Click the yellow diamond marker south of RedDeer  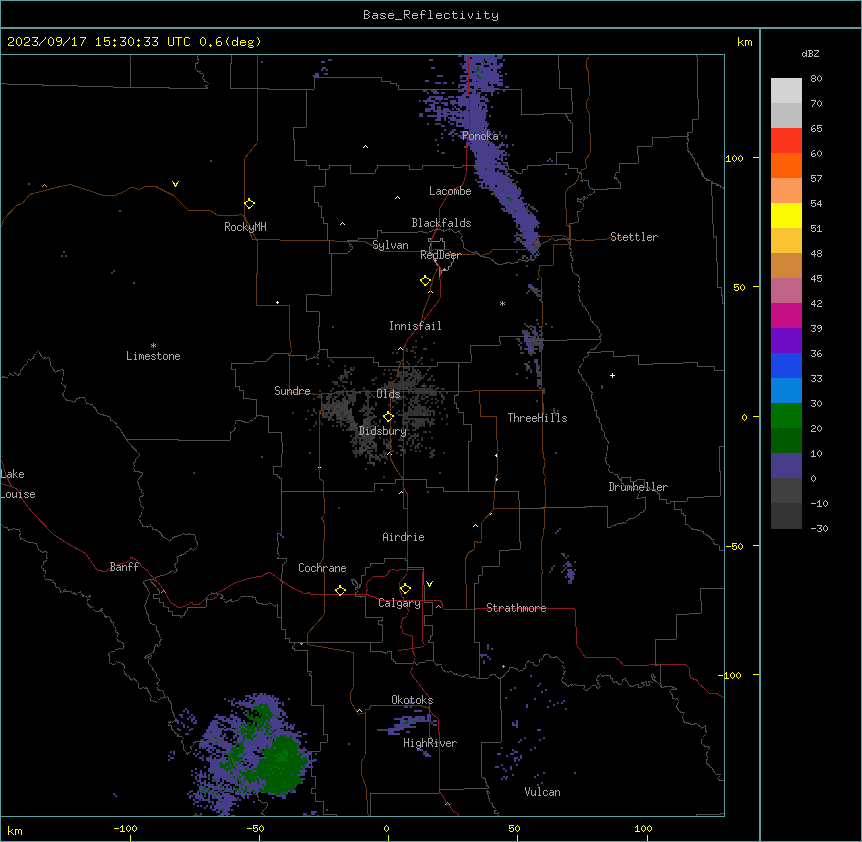click(x=426, y=281)
